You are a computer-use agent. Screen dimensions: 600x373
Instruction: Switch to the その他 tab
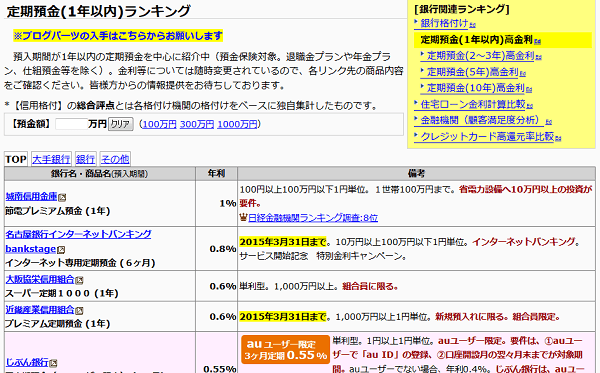click(115, 159)
